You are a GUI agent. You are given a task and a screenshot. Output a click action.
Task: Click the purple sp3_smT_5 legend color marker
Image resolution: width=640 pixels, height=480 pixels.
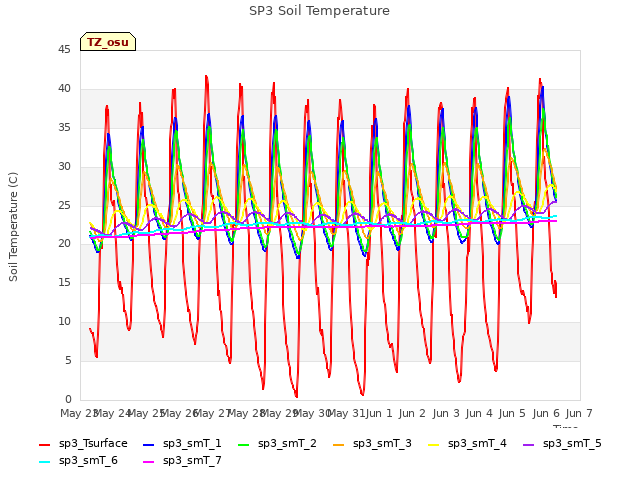click(529, 444)
